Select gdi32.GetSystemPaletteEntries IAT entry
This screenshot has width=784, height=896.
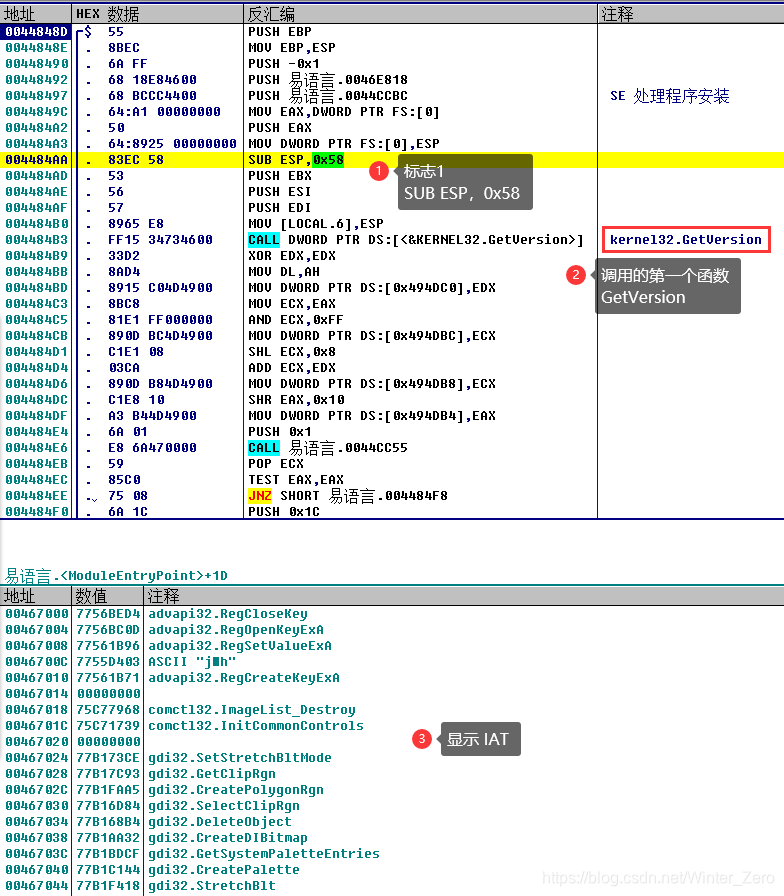[264, 854]
